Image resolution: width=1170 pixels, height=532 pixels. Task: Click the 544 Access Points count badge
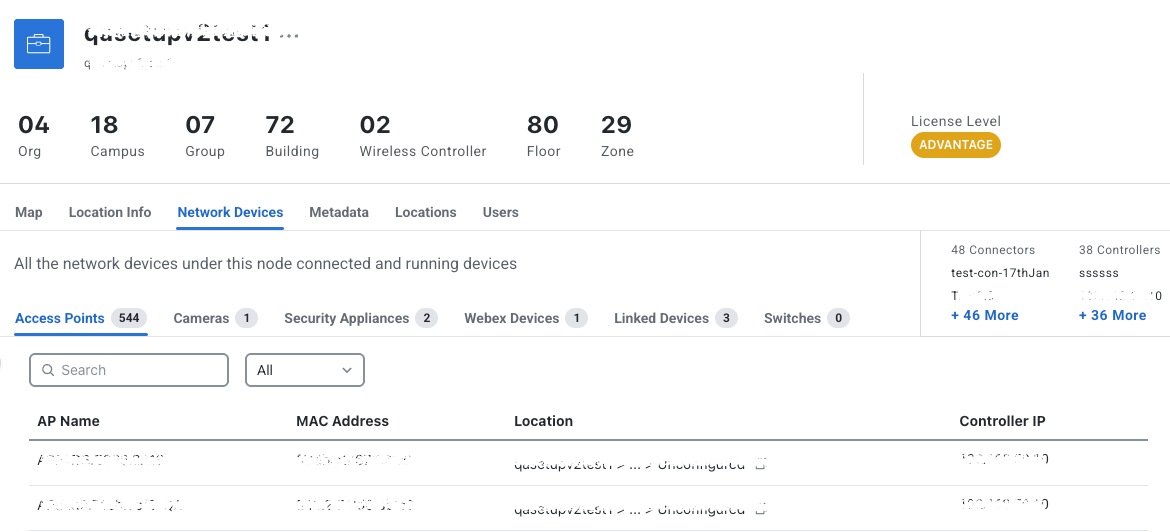tap(129, 319)
